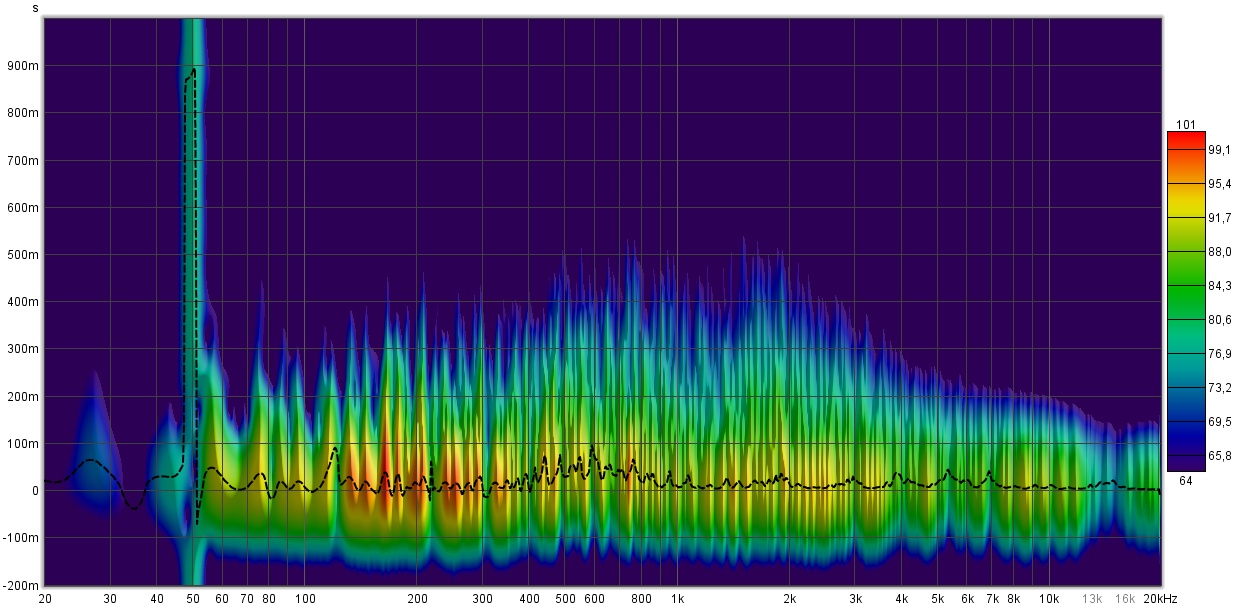
Task: Click the 101 value atop color scale
Action: [1186, 124]
